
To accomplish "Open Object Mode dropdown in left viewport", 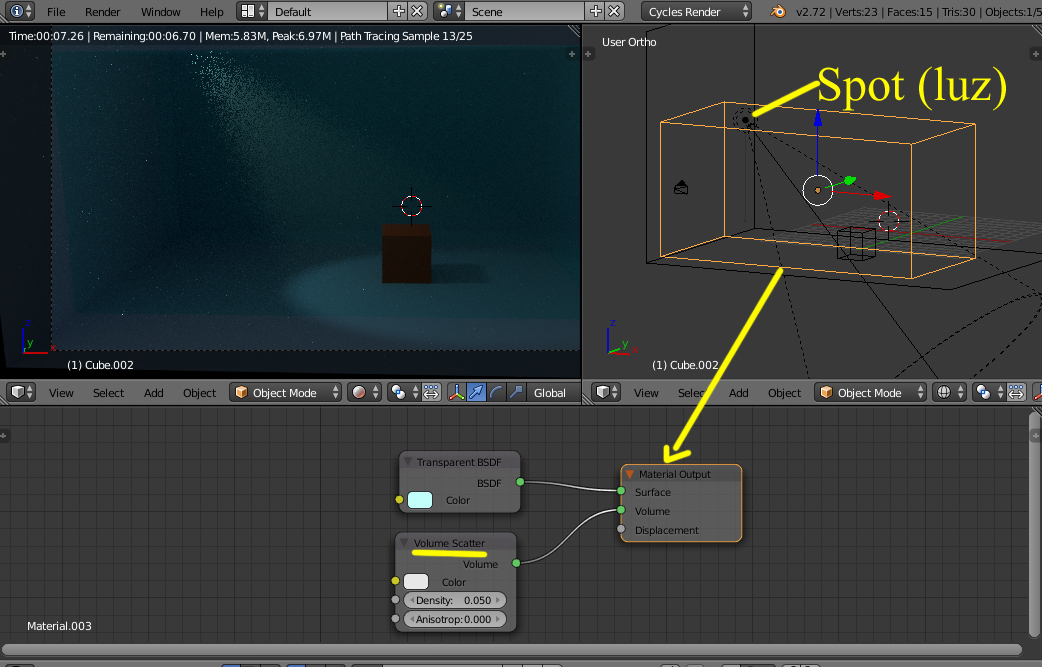I will 285,393.
